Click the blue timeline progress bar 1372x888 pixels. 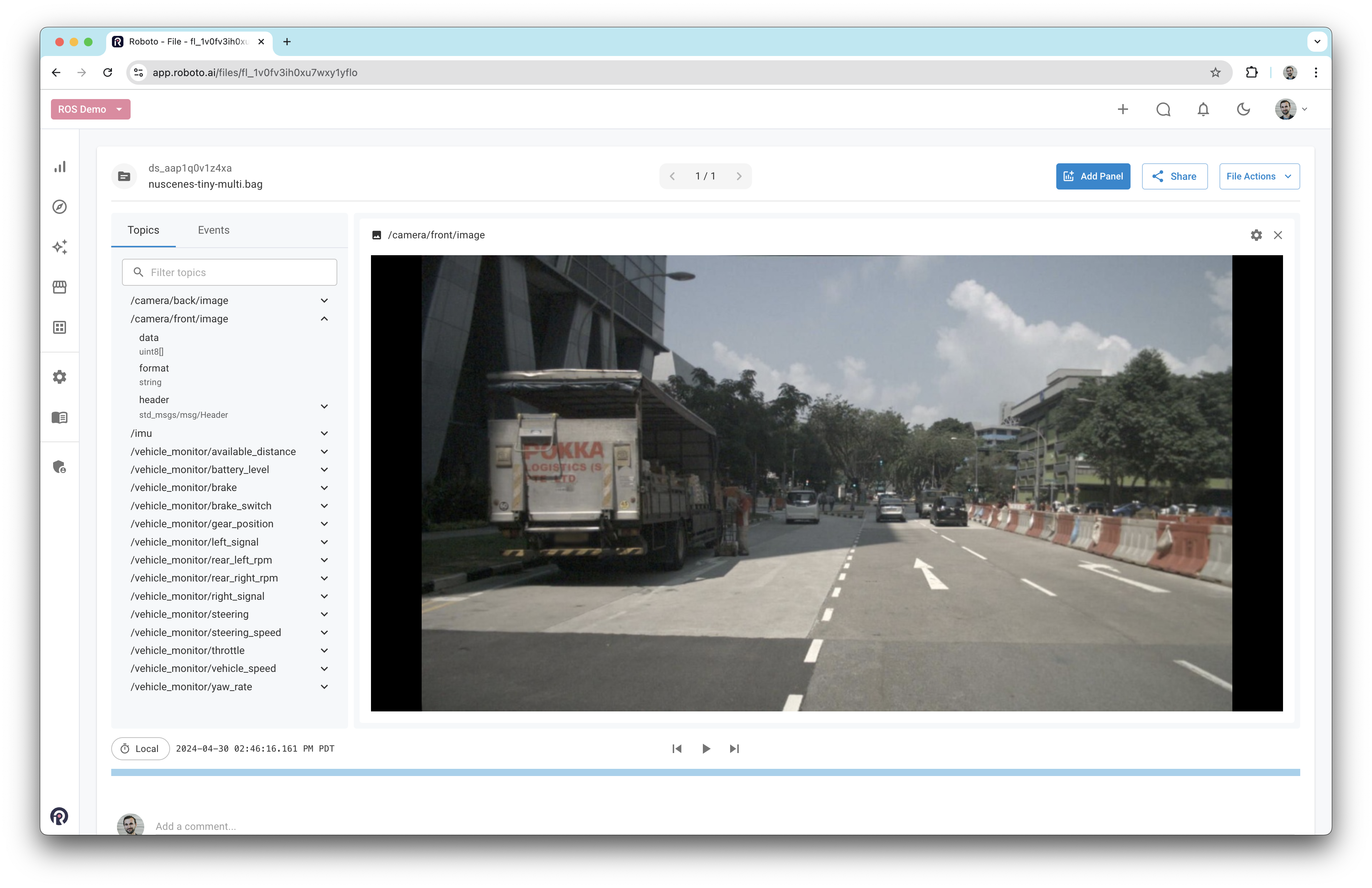705,772
